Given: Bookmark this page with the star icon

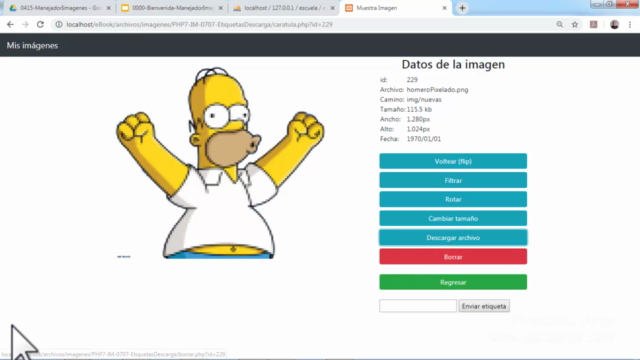Looking at the screenshot, I should [x=575, y=24].
